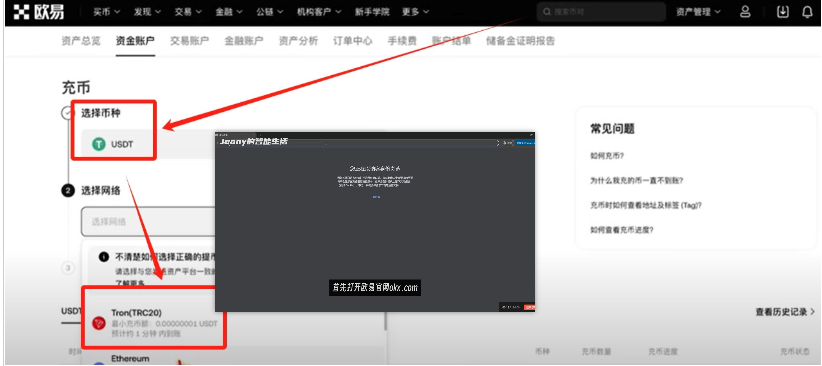Screen dimensions: 822x366
Task: Open 新手学院 in the top navigation
Action: [x=372, y=12]
